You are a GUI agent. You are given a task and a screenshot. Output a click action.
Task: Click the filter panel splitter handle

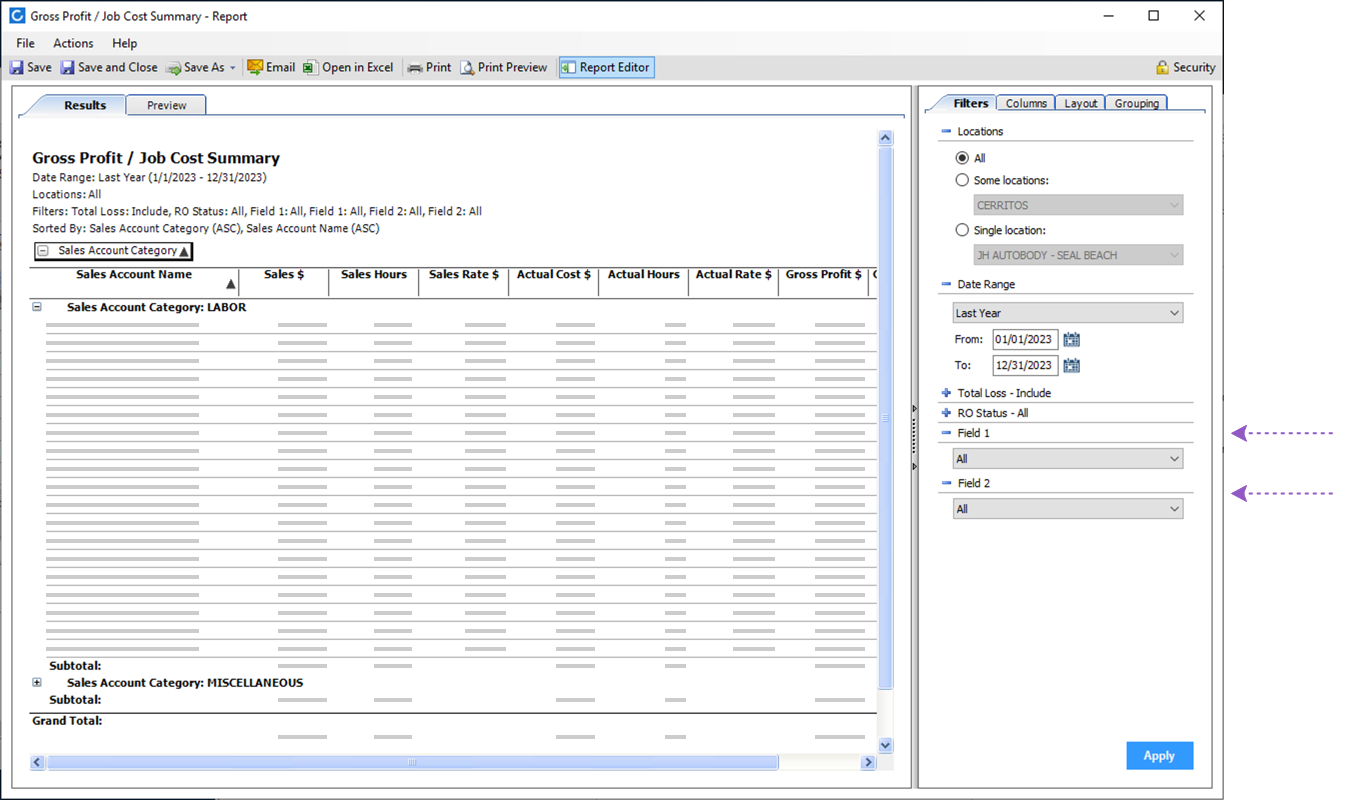click(914, 437)
